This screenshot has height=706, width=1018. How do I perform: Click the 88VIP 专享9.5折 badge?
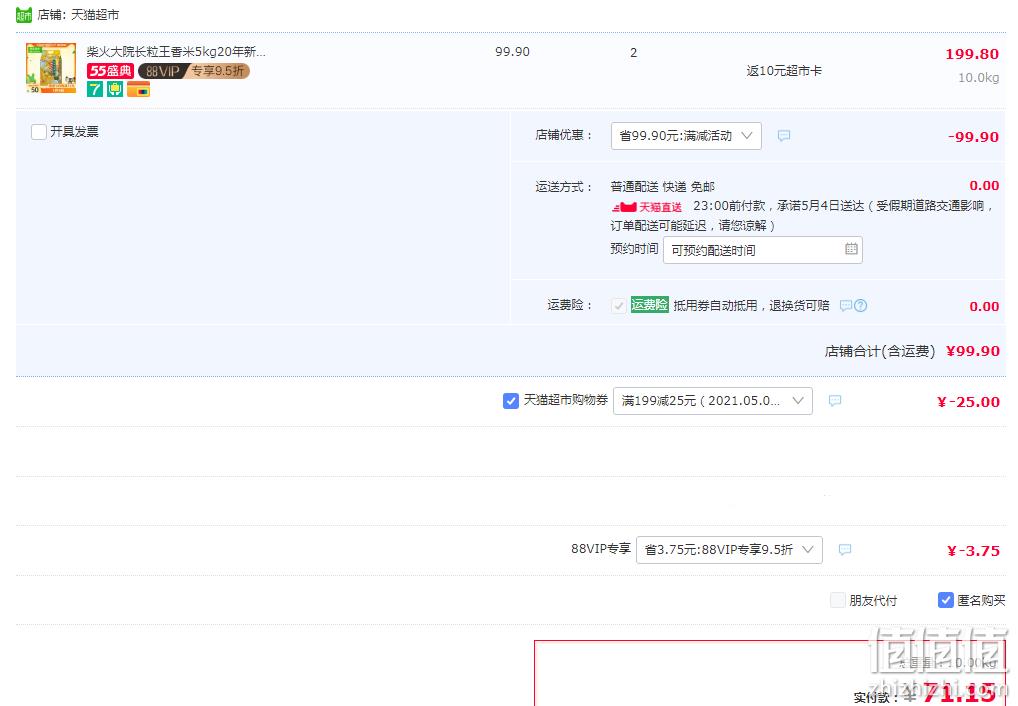[193, 71]
